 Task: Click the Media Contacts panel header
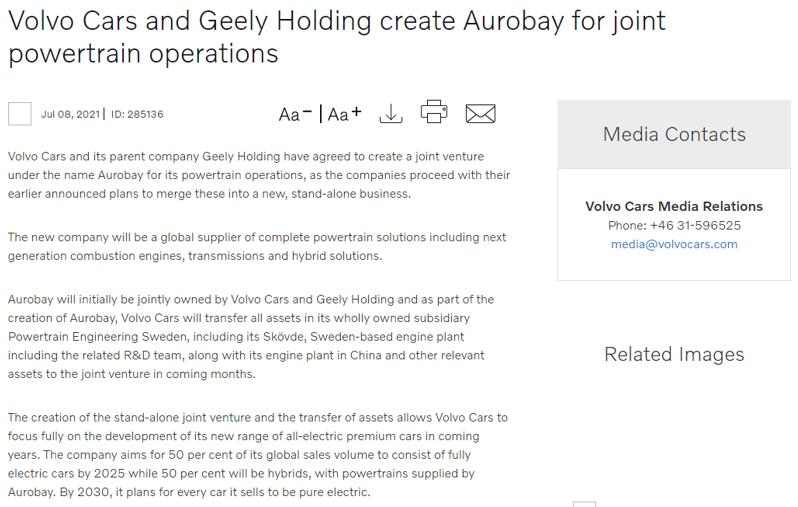674,134
